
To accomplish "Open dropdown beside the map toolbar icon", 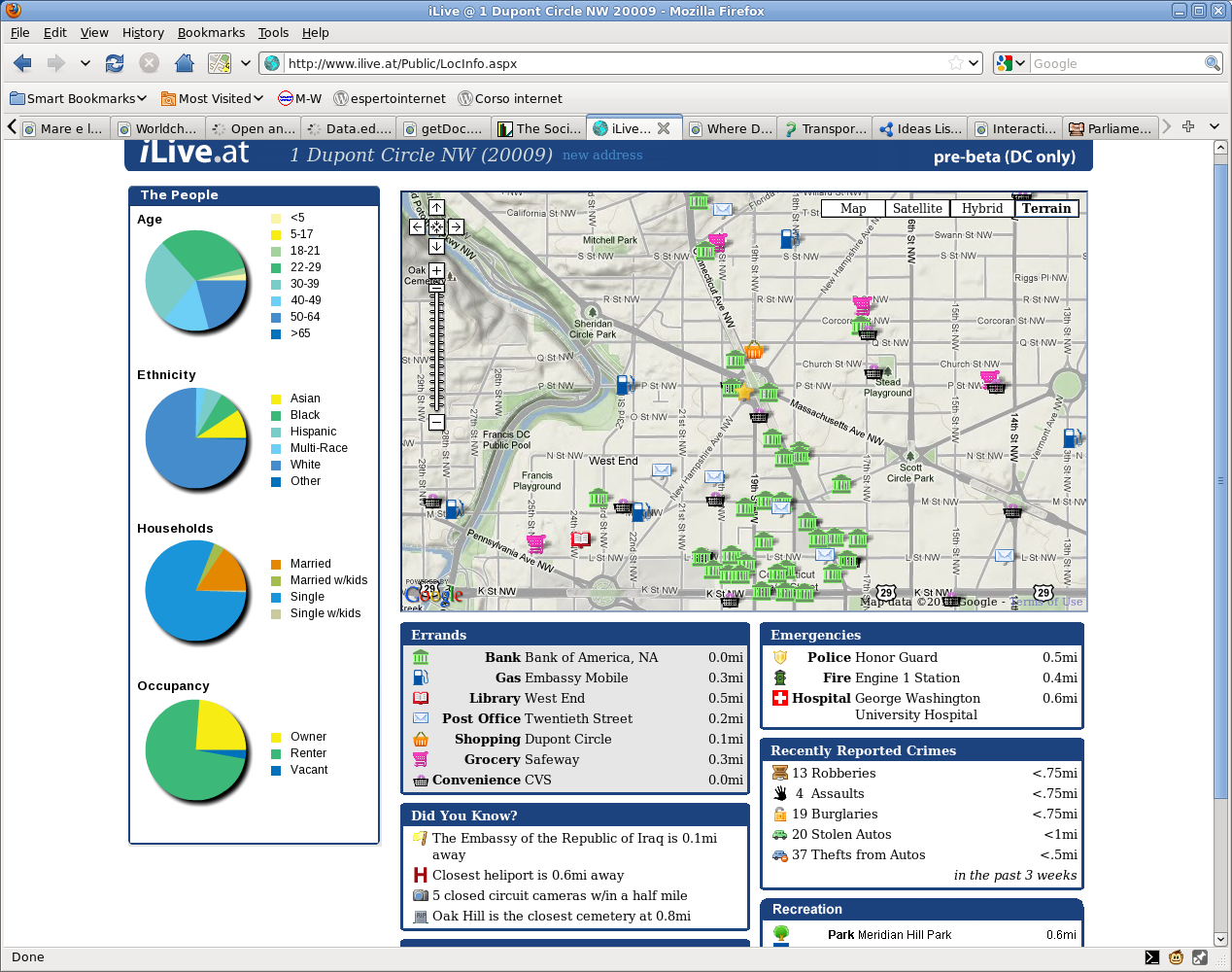I will click(x=246, y=63).
